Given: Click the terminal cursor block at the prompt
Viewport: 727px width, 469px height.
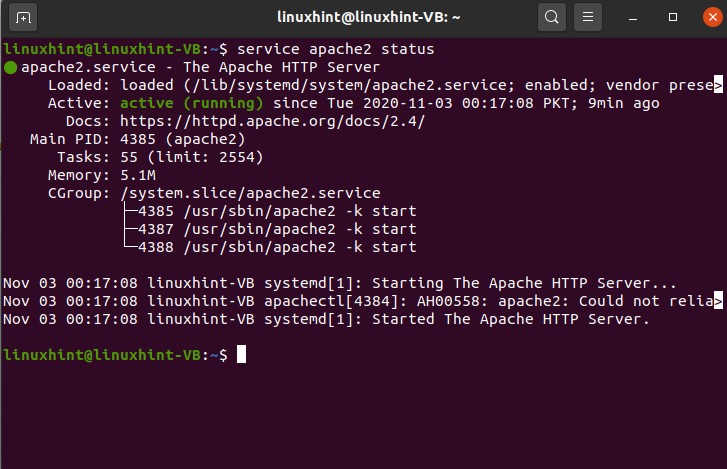Looking at the screenshot, I should click(x=241, y=355).
